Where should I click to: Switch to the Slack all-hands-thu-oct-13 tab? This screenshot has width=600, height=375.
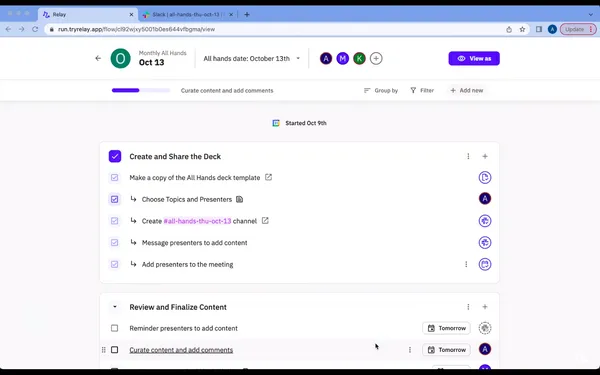click(187, 15)
